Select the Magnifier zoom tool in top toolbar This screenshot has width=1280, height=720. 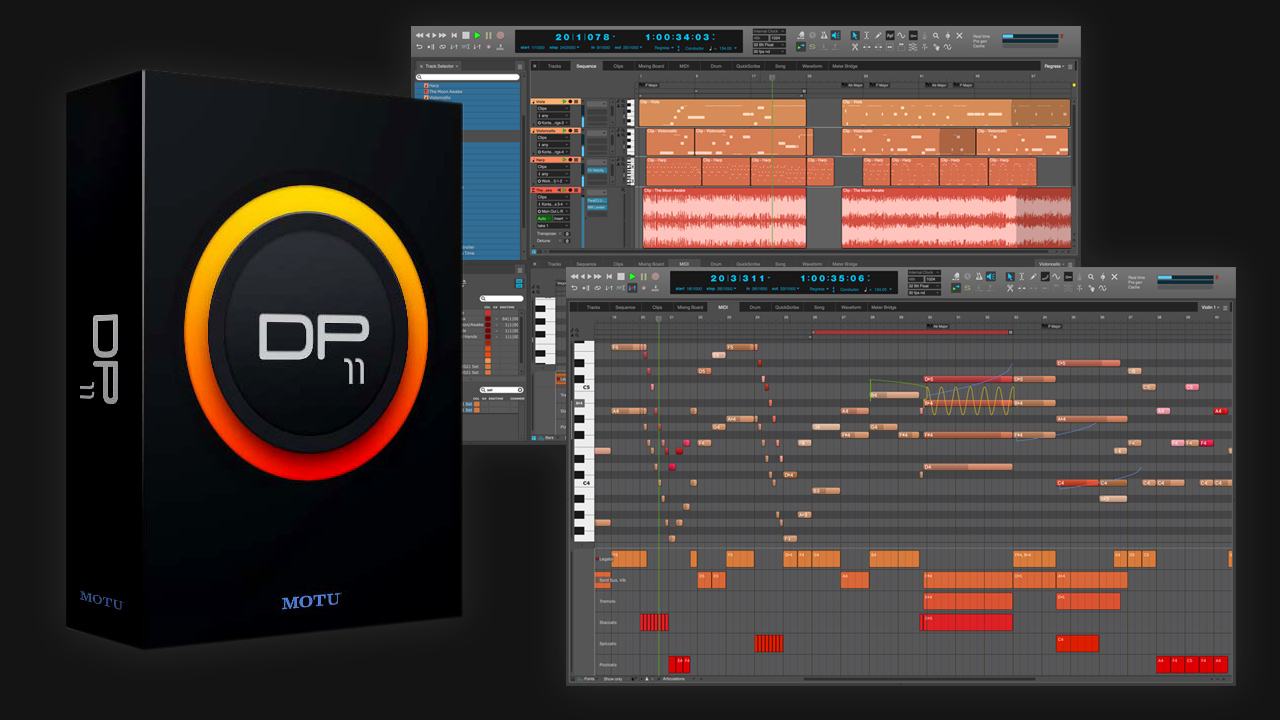[x=935, y=35]
